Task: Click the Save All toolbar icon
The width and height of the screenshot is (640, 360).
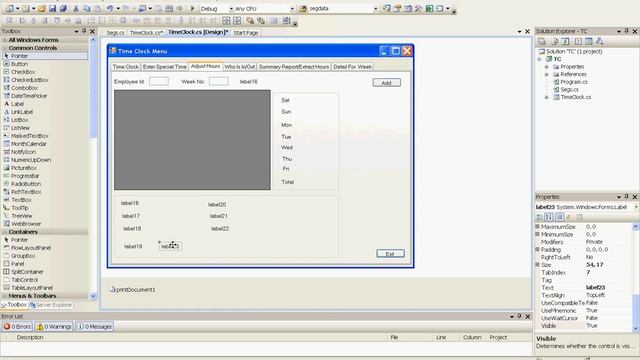Action: (x=63, y=8)
